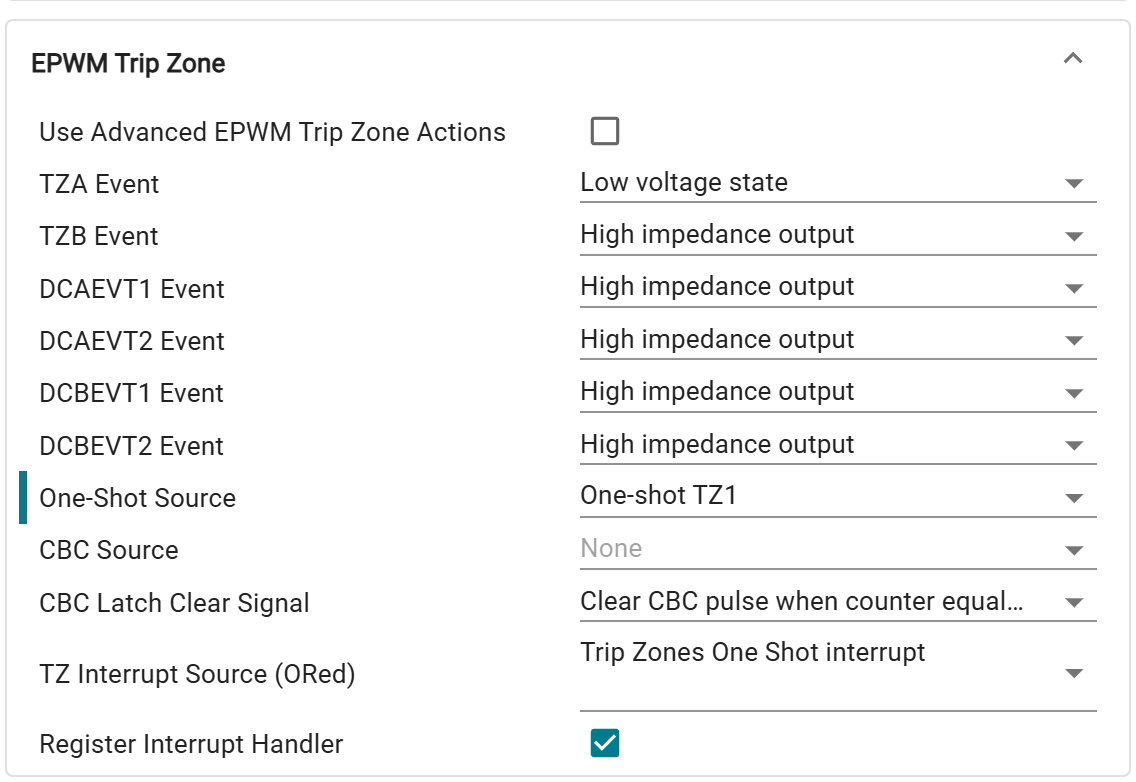Open TZA Event dropdown
The height and width of the screenshot is (782, 1136).
tap(837, 183)
